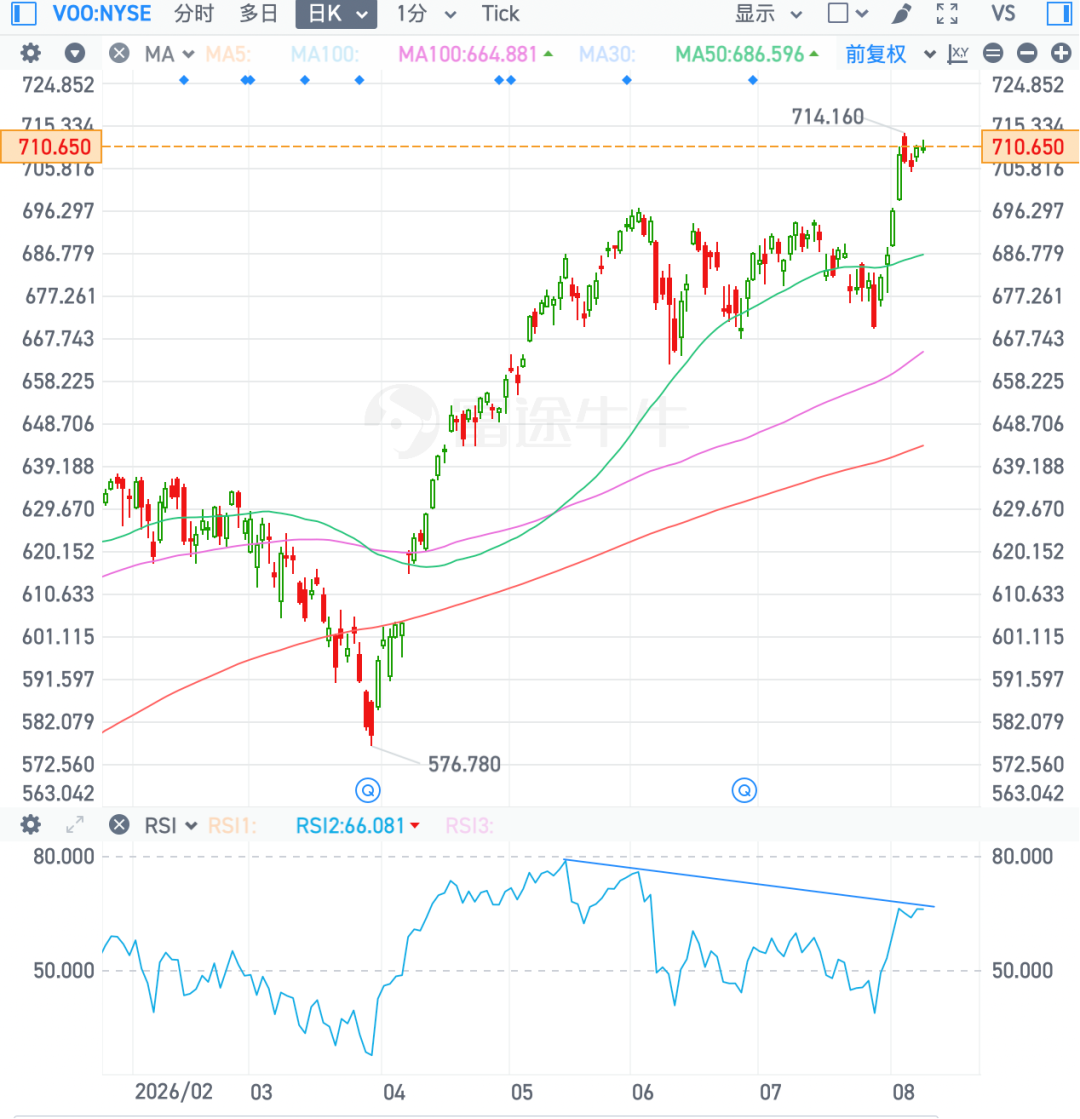1080x1119 pixels.
Task: Select the drawing pen tool
Action: 902,14
